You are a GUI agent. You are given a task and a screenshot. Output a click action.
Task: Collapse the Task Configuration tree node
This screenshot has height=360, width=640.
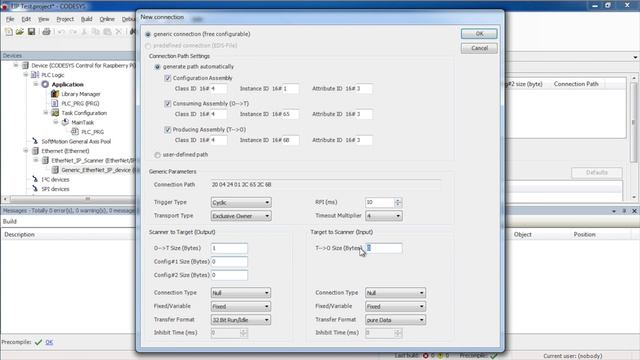(46, 113)
